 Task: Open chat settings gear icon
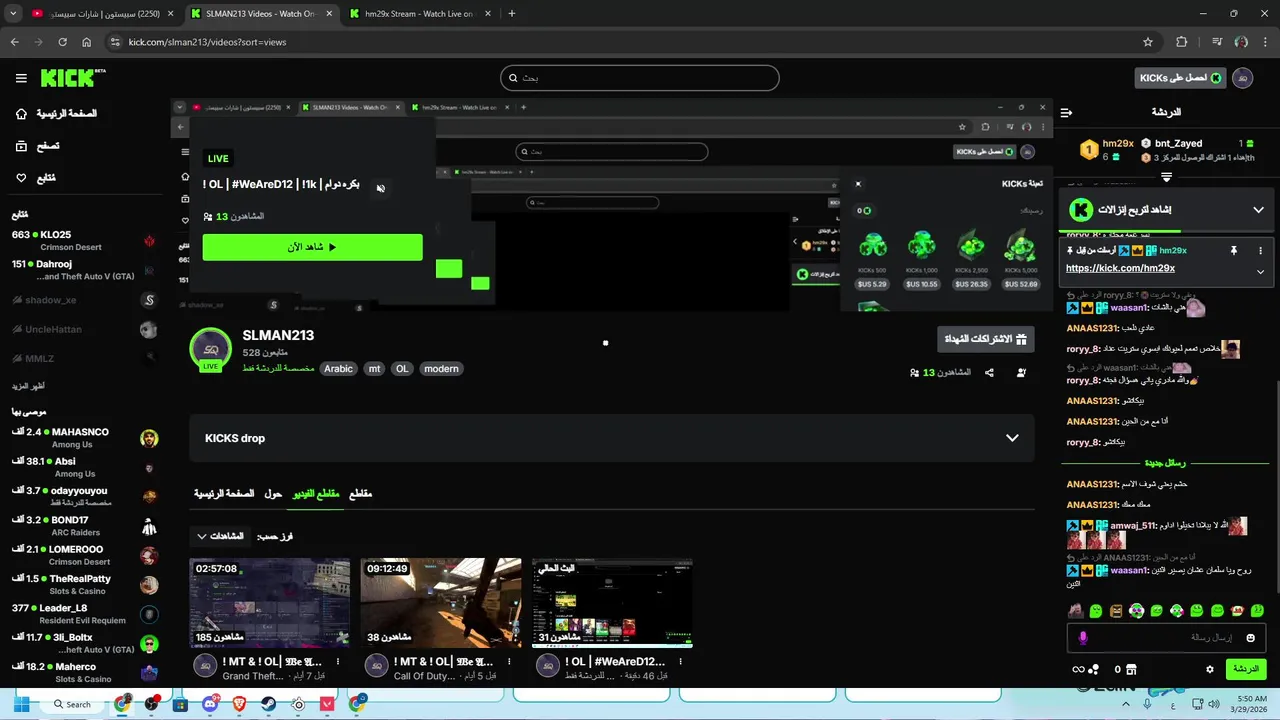tap(1210, 670)
